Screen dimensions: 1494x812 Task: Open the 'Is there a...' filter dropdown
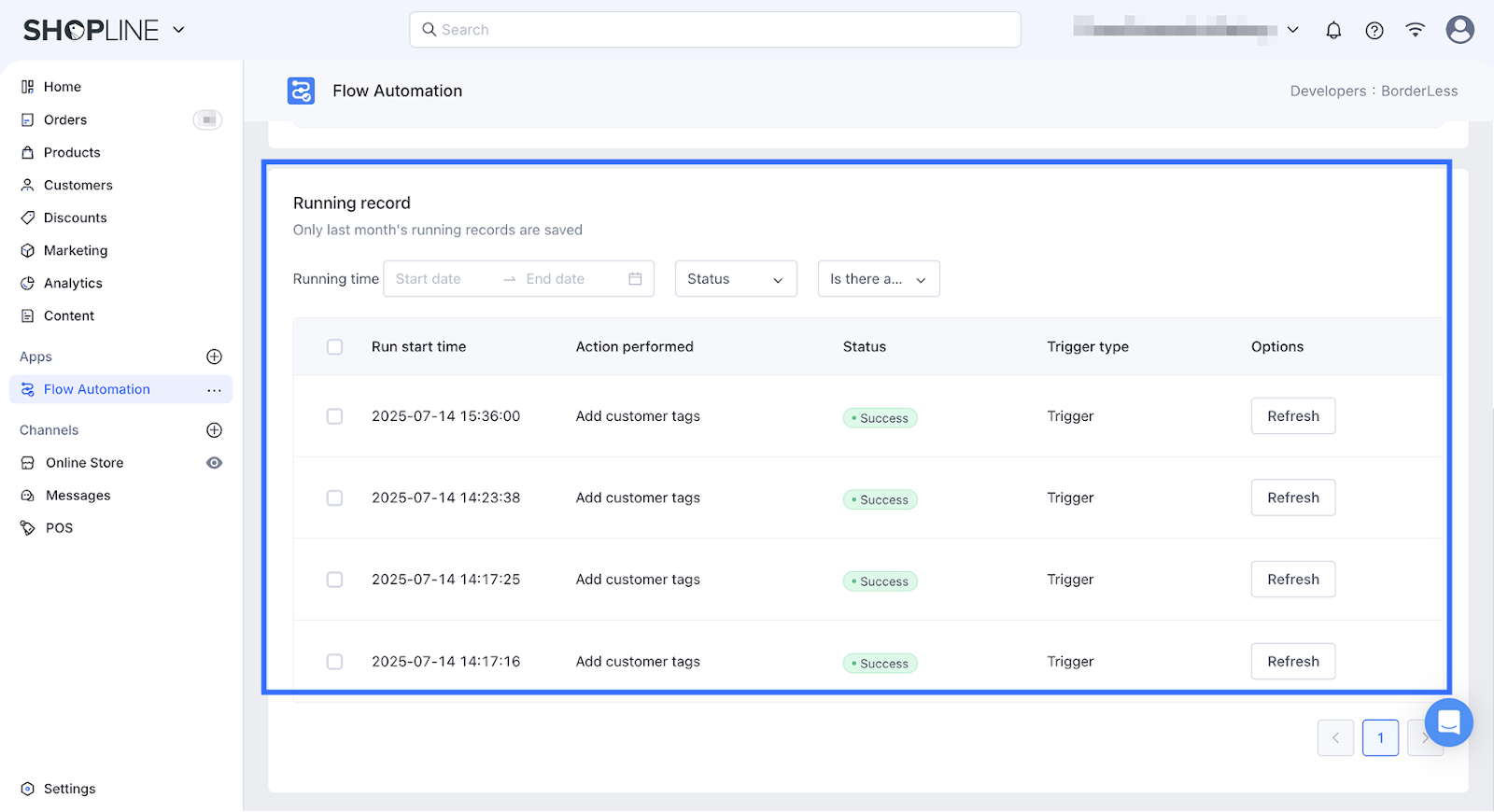click(878, 279)
